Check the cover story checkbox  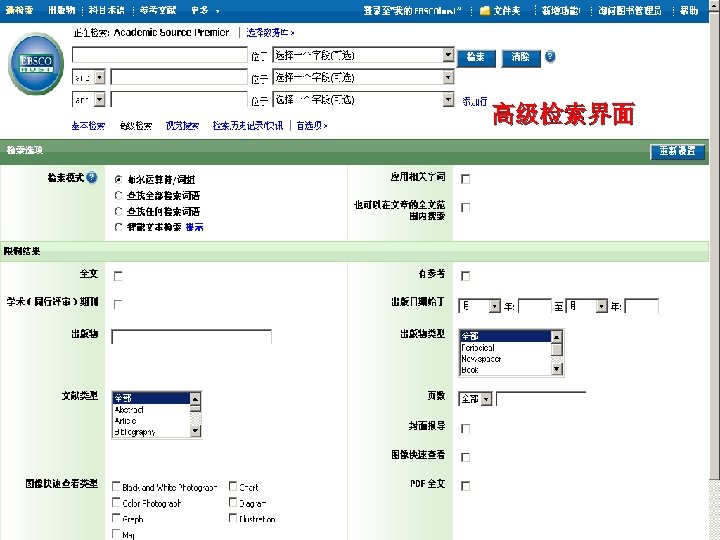(x=466, y=428)
